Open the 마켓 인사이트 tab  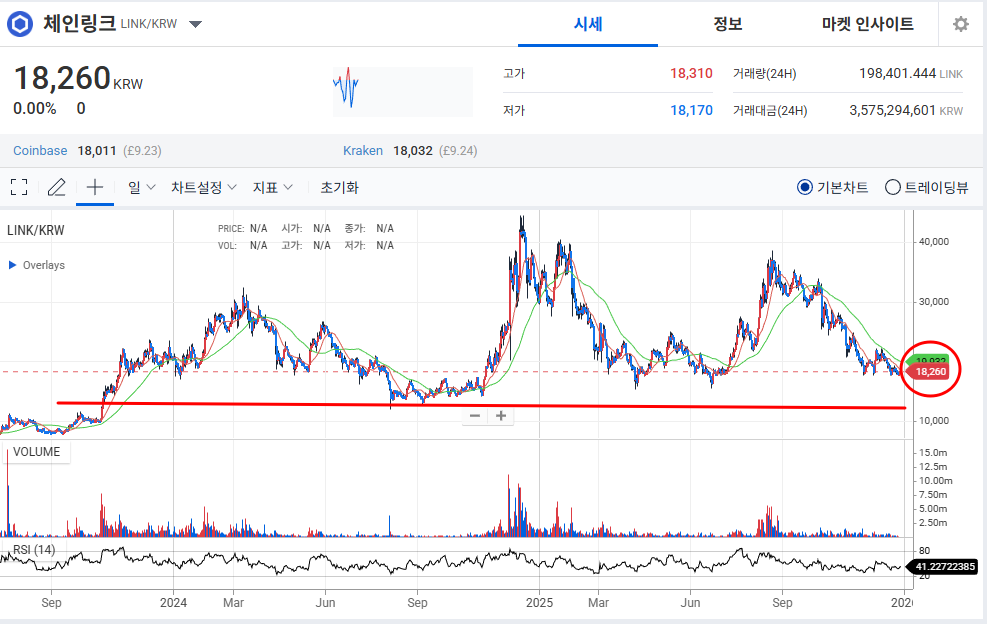867,24
